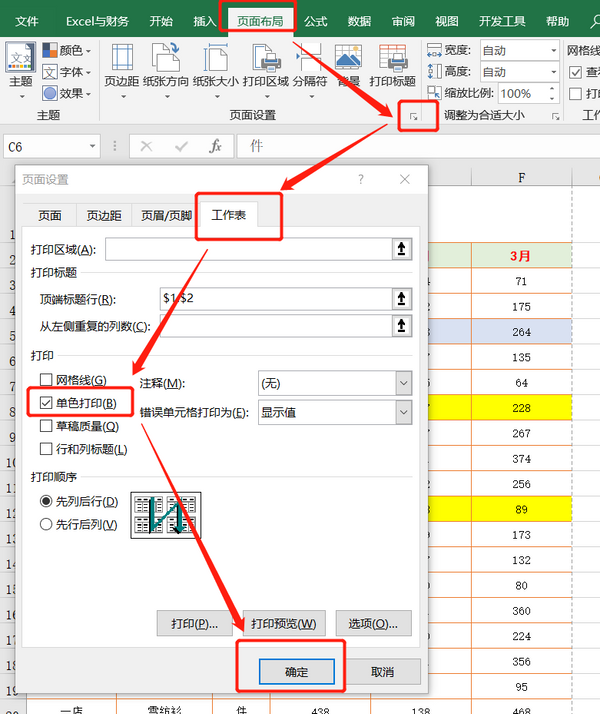Click the 选项(O)... button
Viewport: 600px width, 714px height.
373,623
